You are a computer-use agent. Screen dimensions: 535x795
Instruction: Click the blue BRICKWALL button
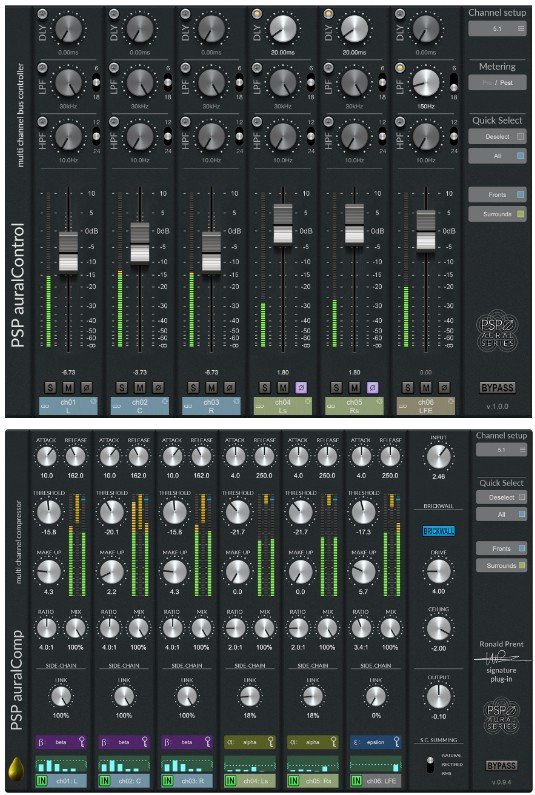pos(439,531)
